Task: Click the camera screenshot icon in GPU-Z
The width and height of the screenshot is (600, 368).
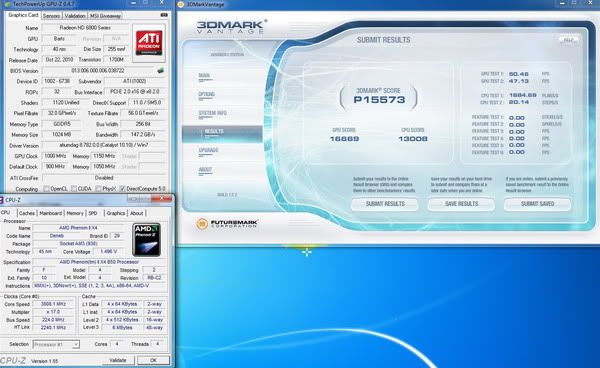Action: tap(164, 15)
